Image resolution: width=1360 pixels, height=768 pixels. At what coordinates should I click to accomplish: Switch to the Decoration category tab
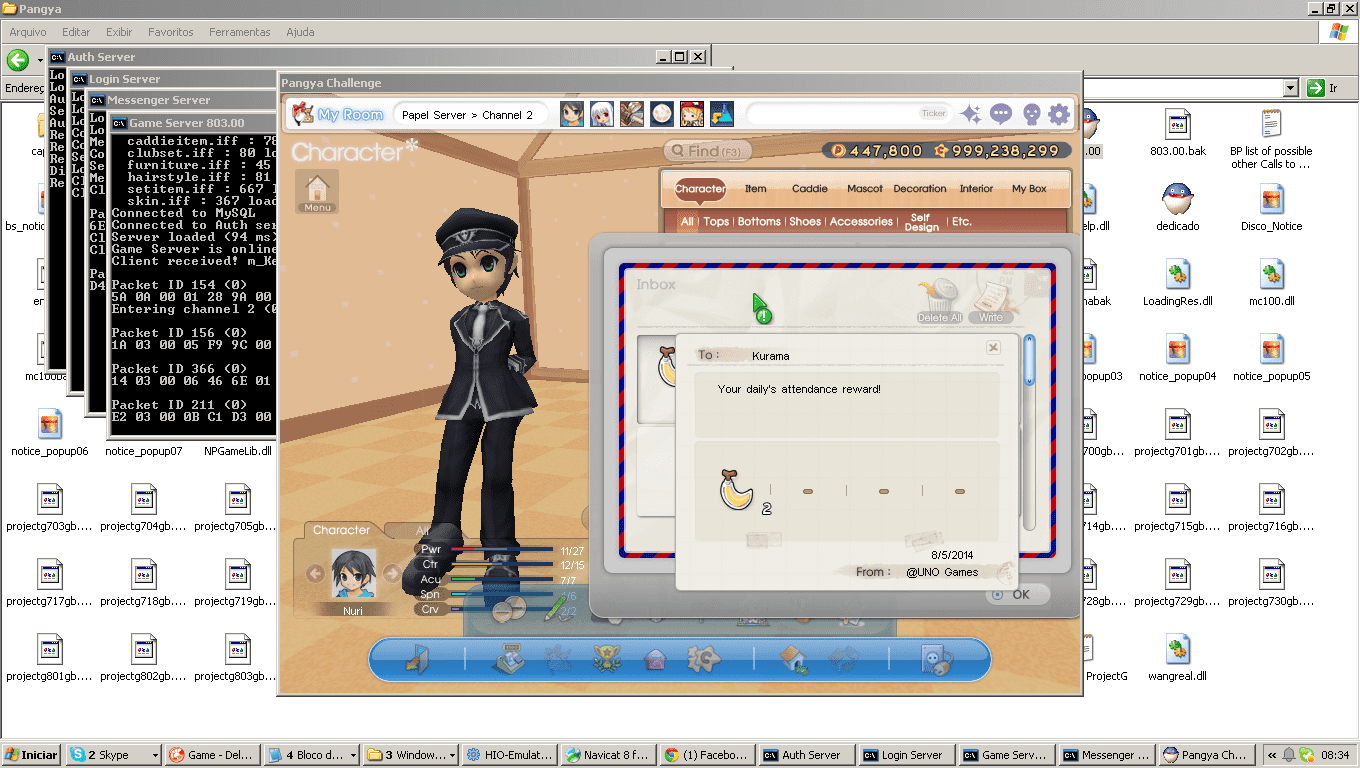920,188
